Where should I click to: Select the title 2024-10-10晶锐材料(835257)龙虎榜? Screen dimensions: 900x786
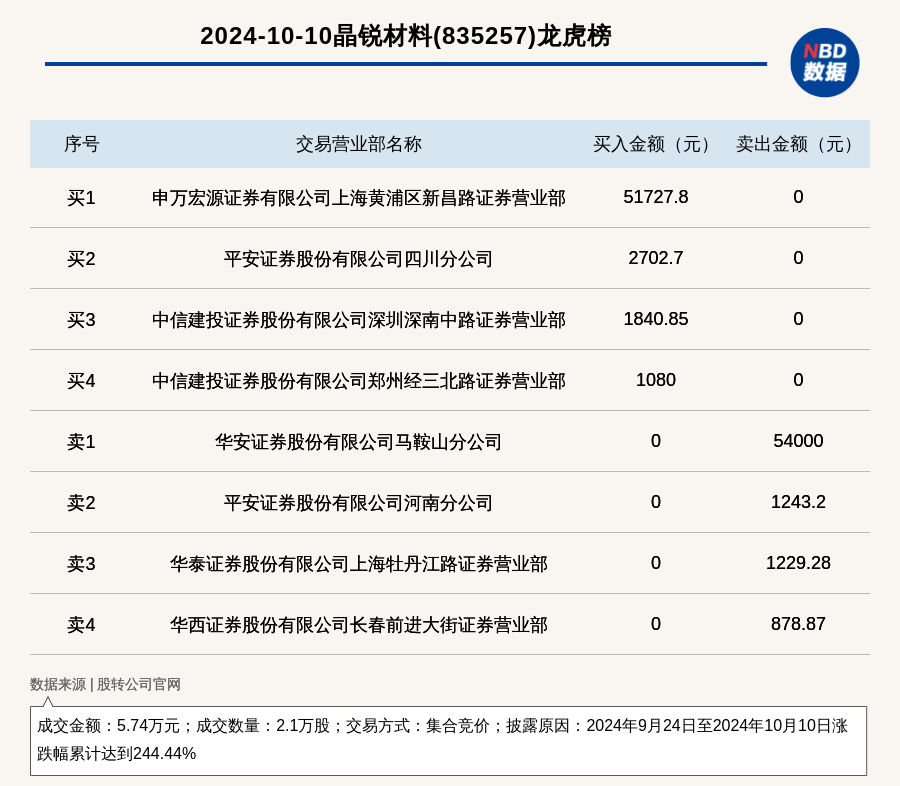tap(406, 36)
